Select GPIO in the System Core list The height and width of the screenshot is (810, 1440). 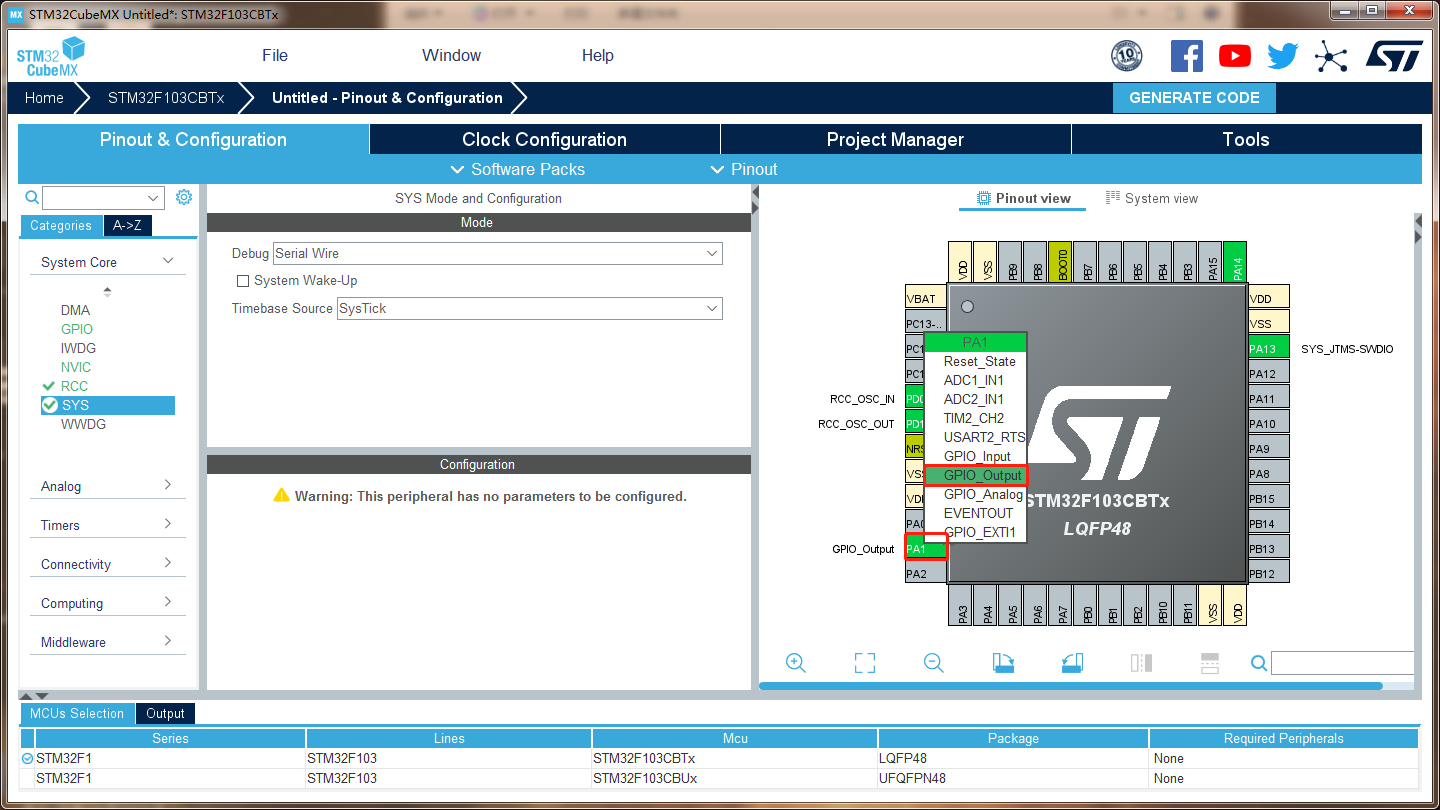pyautogui.click(x=77, y=329)
